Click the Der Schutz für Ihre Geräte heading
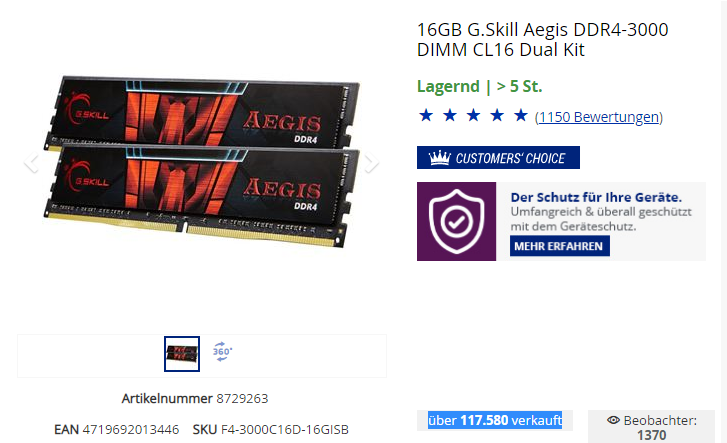Image resolution: width=727 pixels, height=443 pixels. 596,197
